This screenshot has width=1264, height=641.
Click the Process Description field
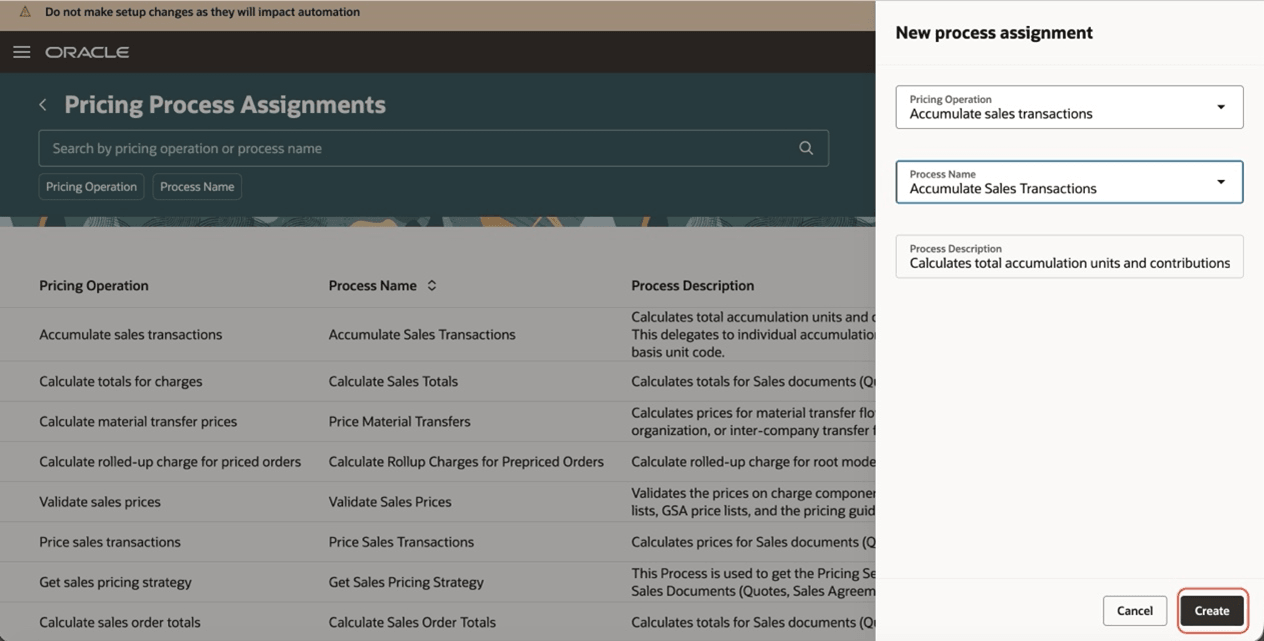coord(1069,257)
